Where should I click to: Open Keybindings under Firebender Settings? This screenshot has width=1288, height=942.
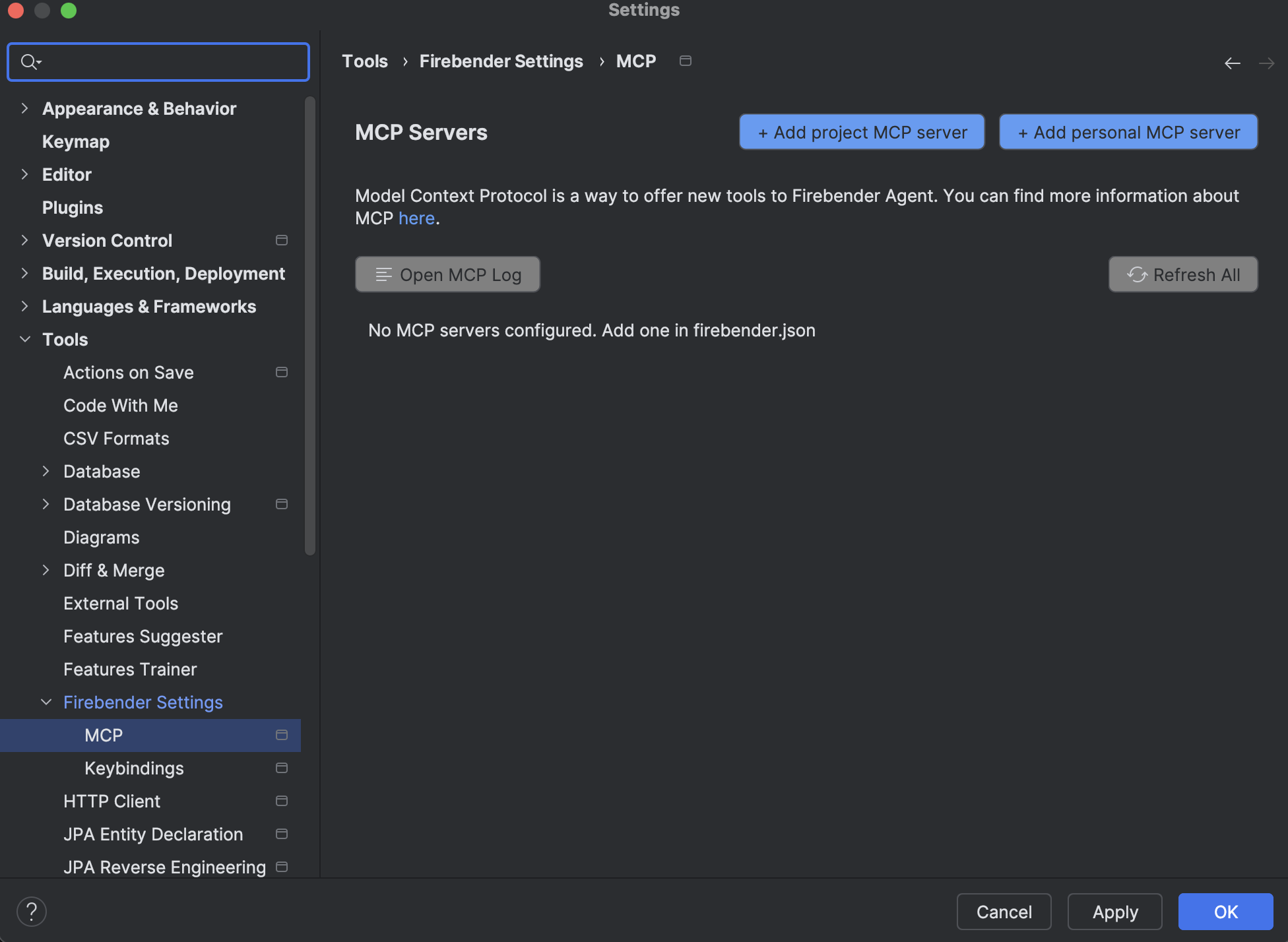pyautogui.click(x=134, y=769)
